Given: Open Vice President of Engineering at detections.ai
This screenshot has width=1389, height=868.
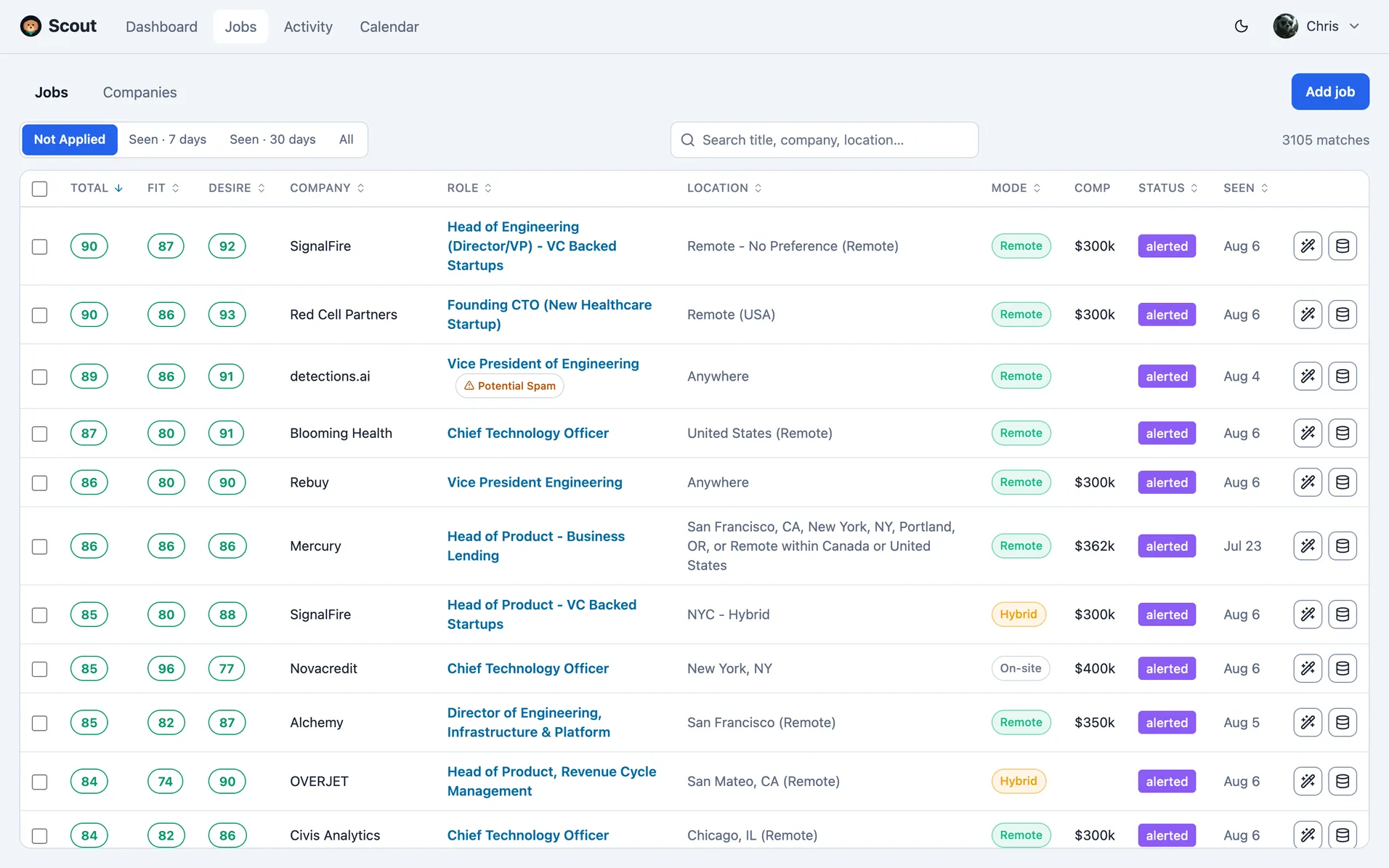Looking at the screenshot, I should point(543,364).
